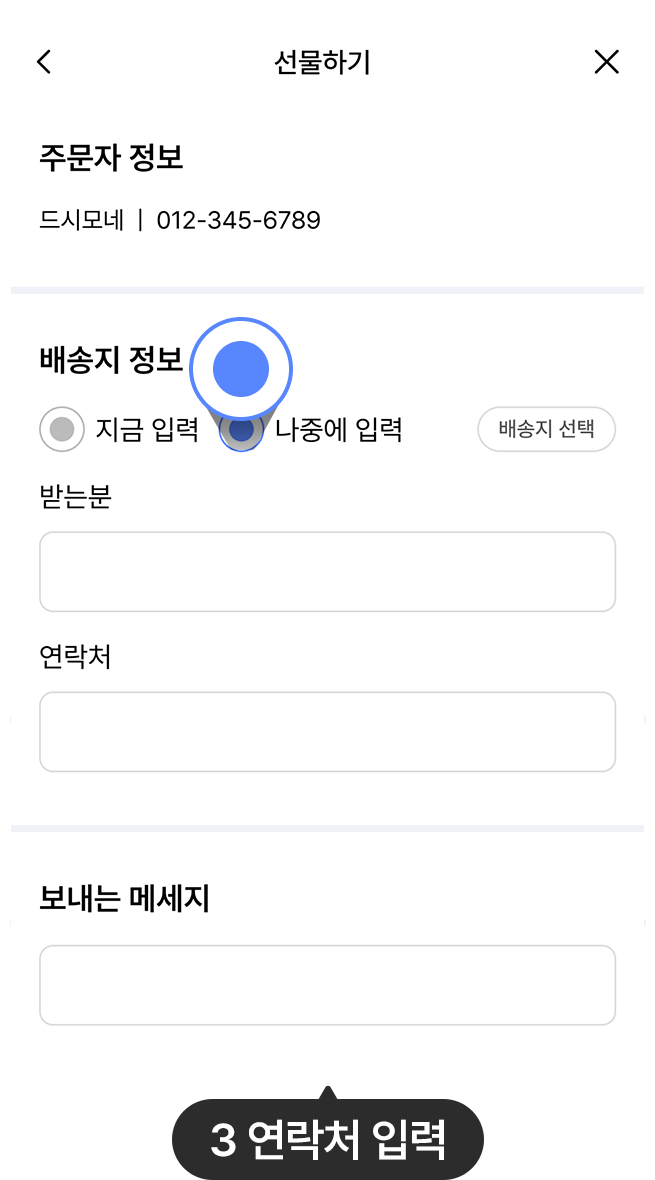655x1180 pixels.
Task: Click the 보내는 메세지 text box
Action: [x=327, y=984]
